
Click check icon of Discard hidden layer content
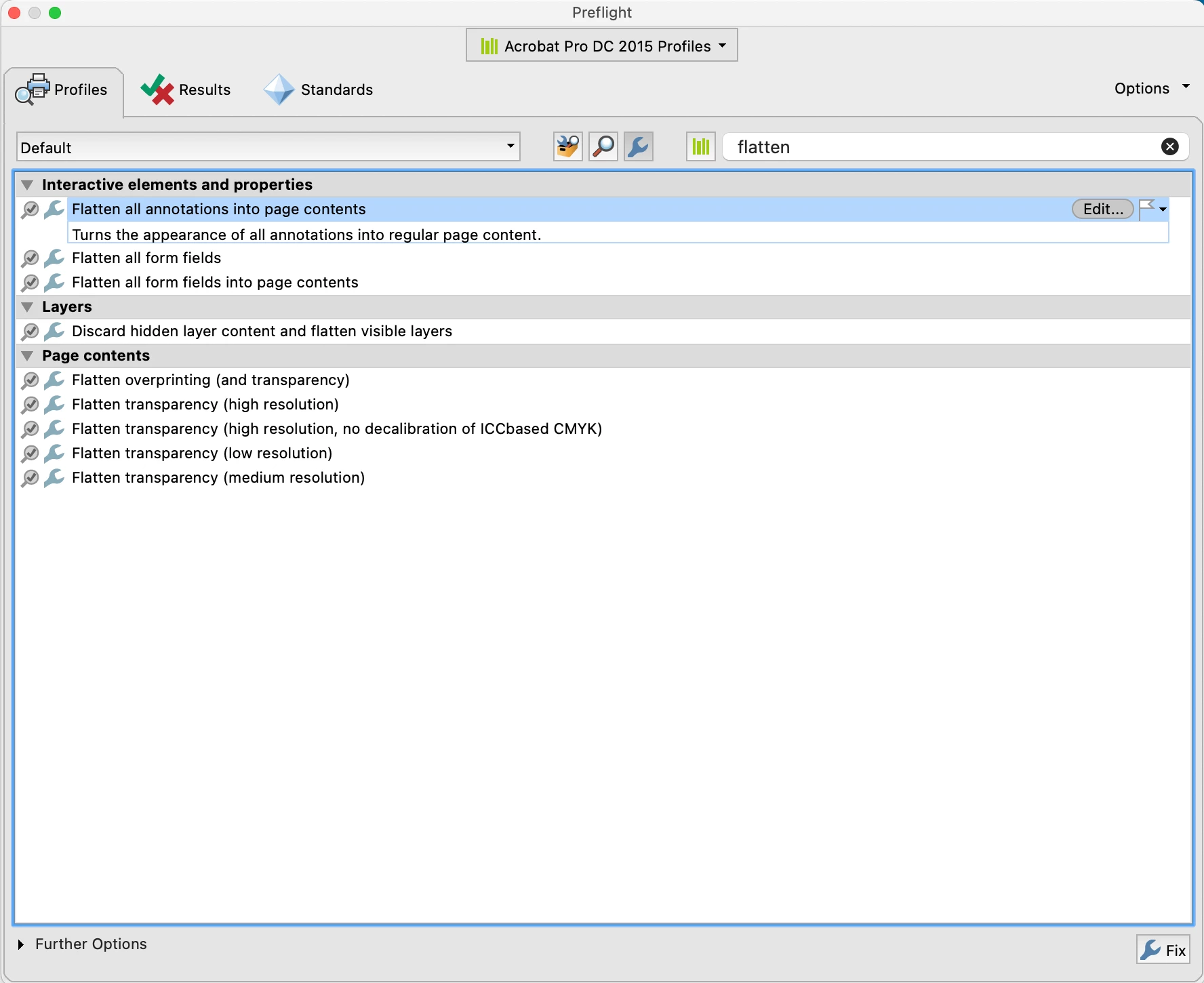30,332
